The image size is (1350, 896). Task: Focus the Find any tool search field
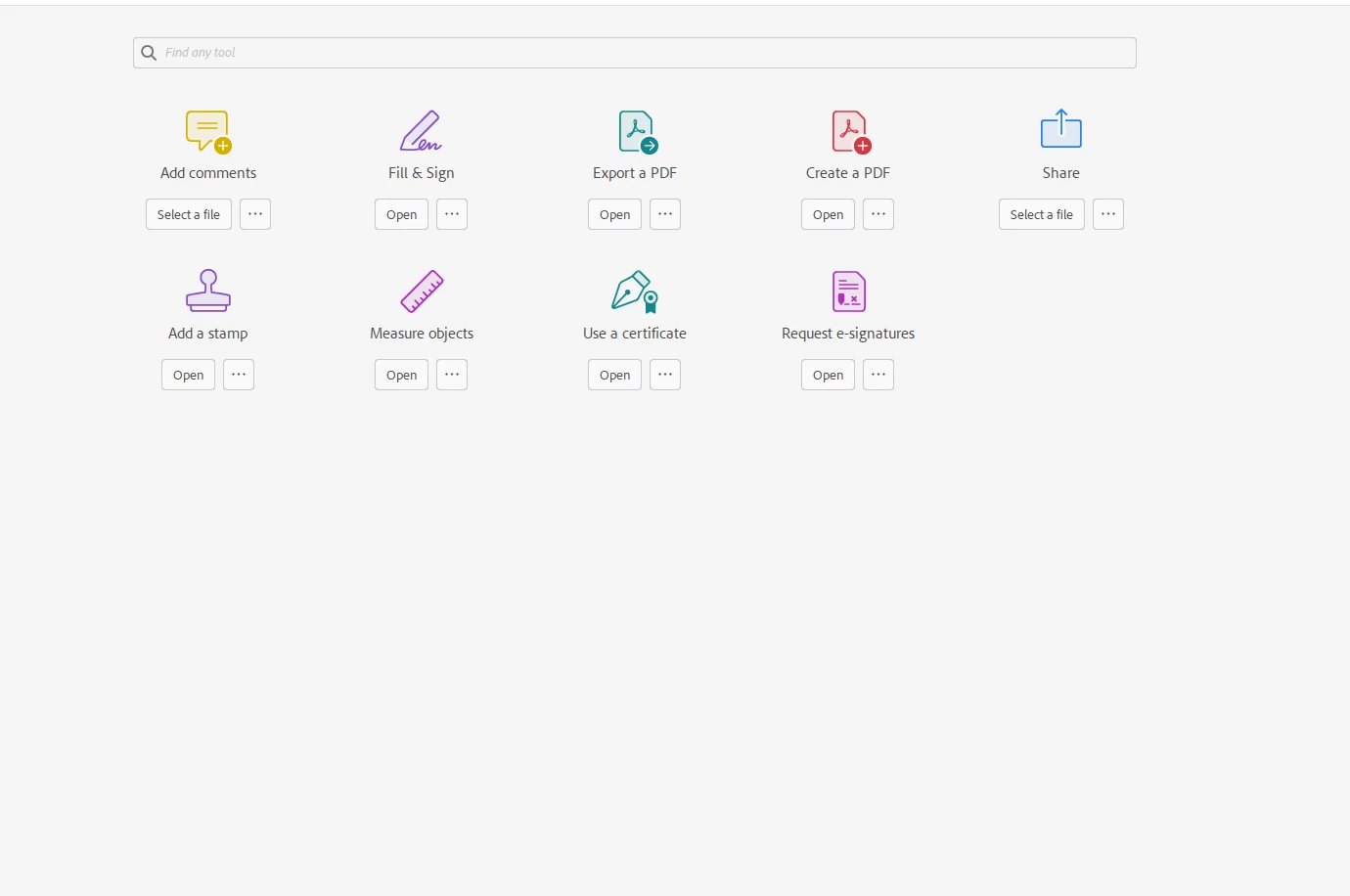click(635, 53)
